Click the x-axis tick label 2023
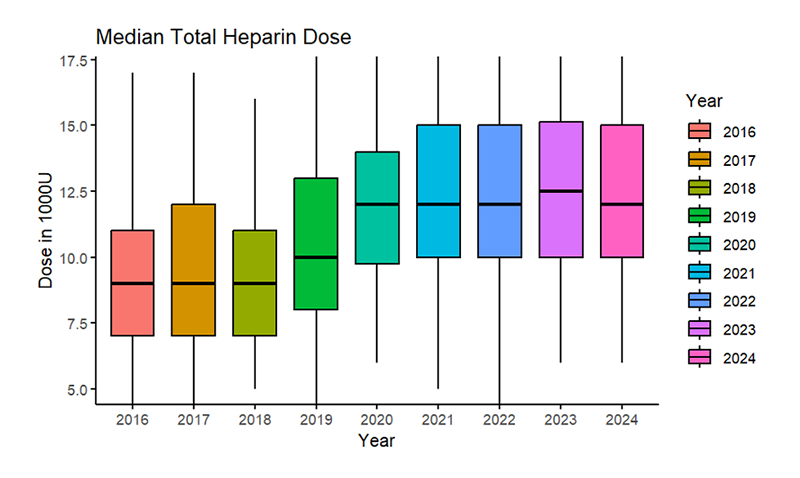This screenshot has width=800, height=478. point(561,420)
